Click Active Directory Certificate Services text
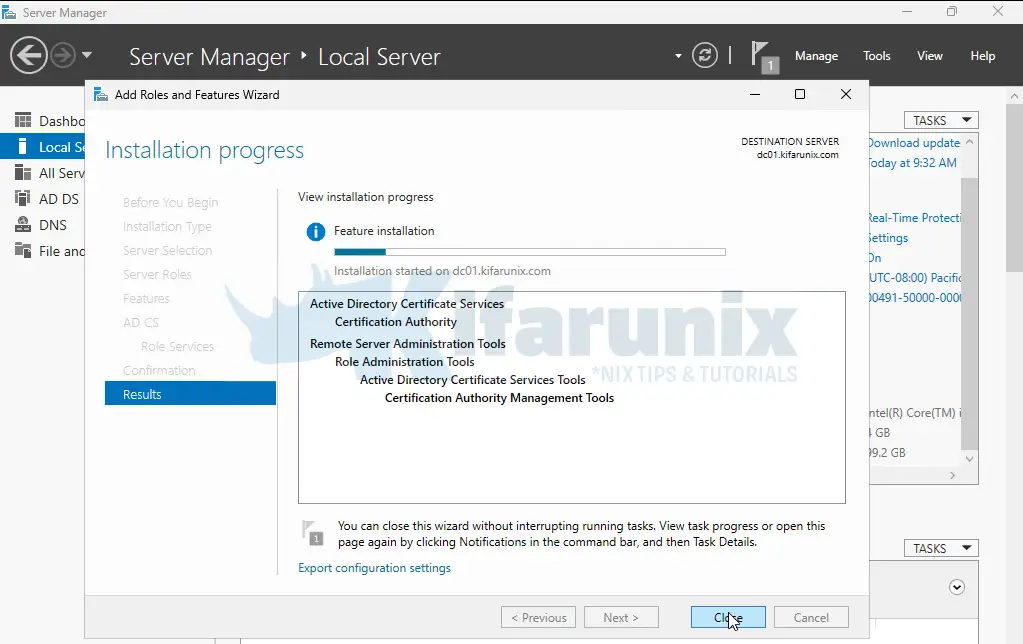This screenshot has width=1023, height=644. [x=406, y=303]
